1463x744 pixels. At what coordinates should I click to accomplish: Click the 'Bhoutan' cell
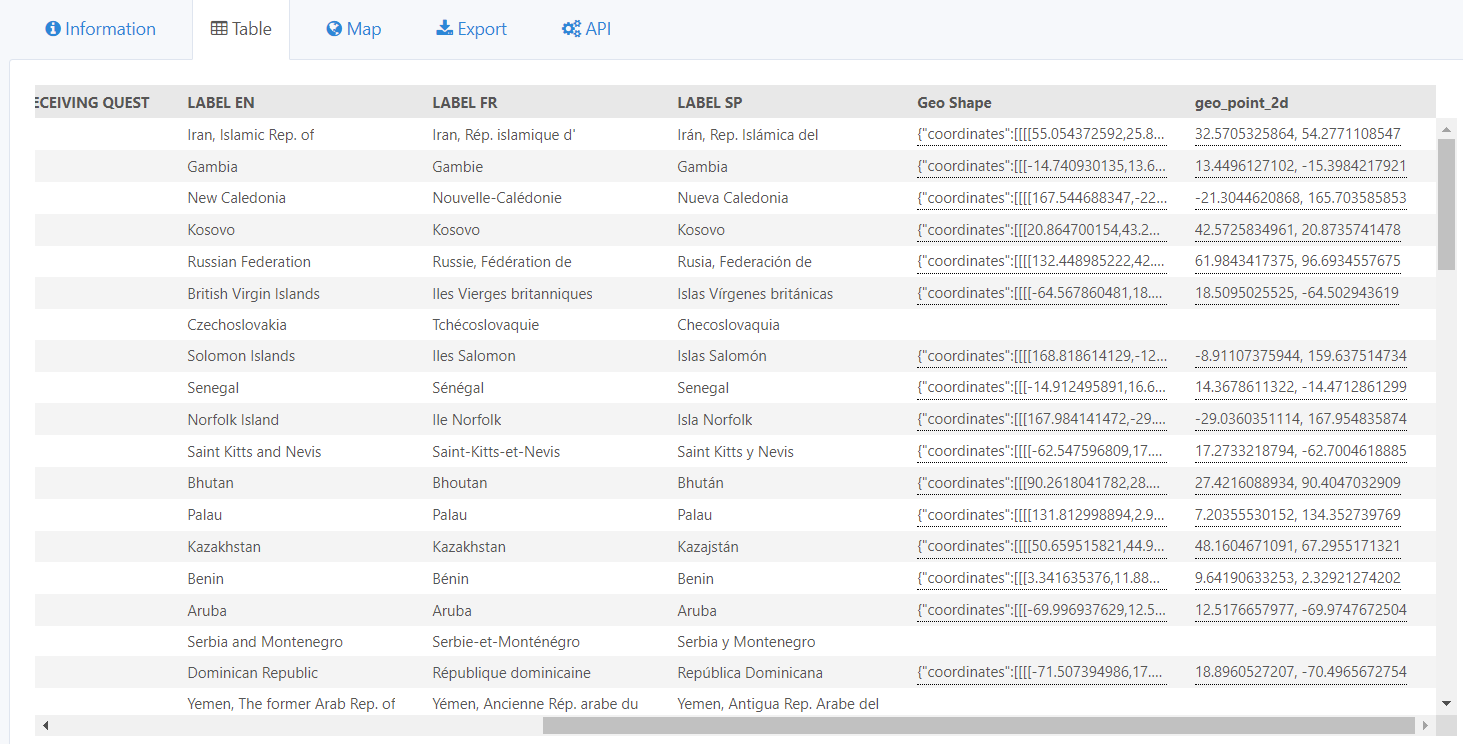click(x=460, y=483)
